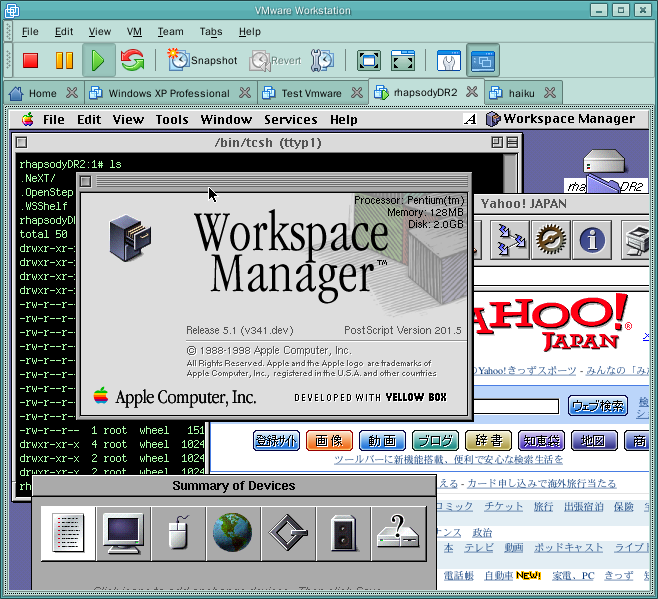The image size is (658, 599).
Task: Click the Reset VM icon
Action: pos(132,60)
